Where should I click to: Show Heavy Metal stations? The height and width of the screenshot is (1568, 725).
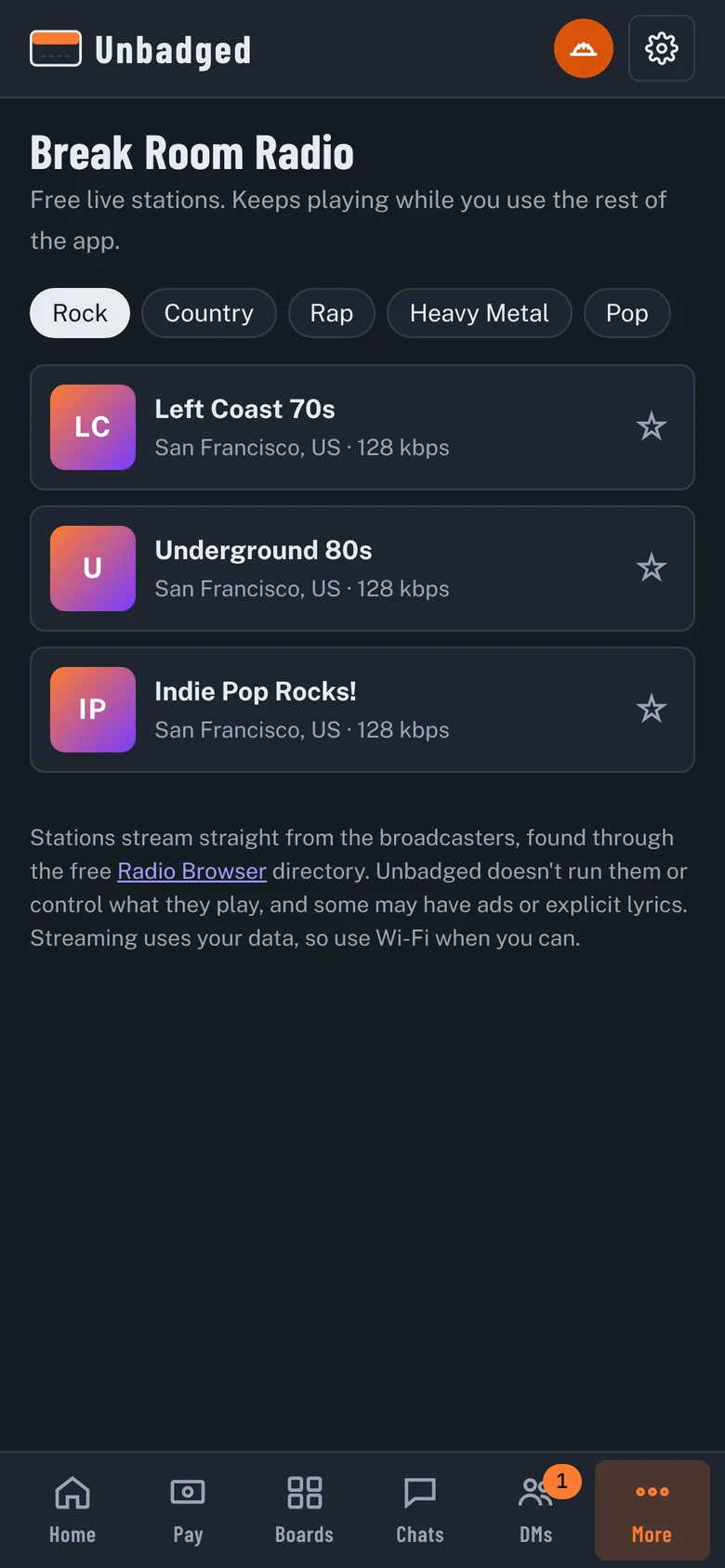tap(480, 313)
